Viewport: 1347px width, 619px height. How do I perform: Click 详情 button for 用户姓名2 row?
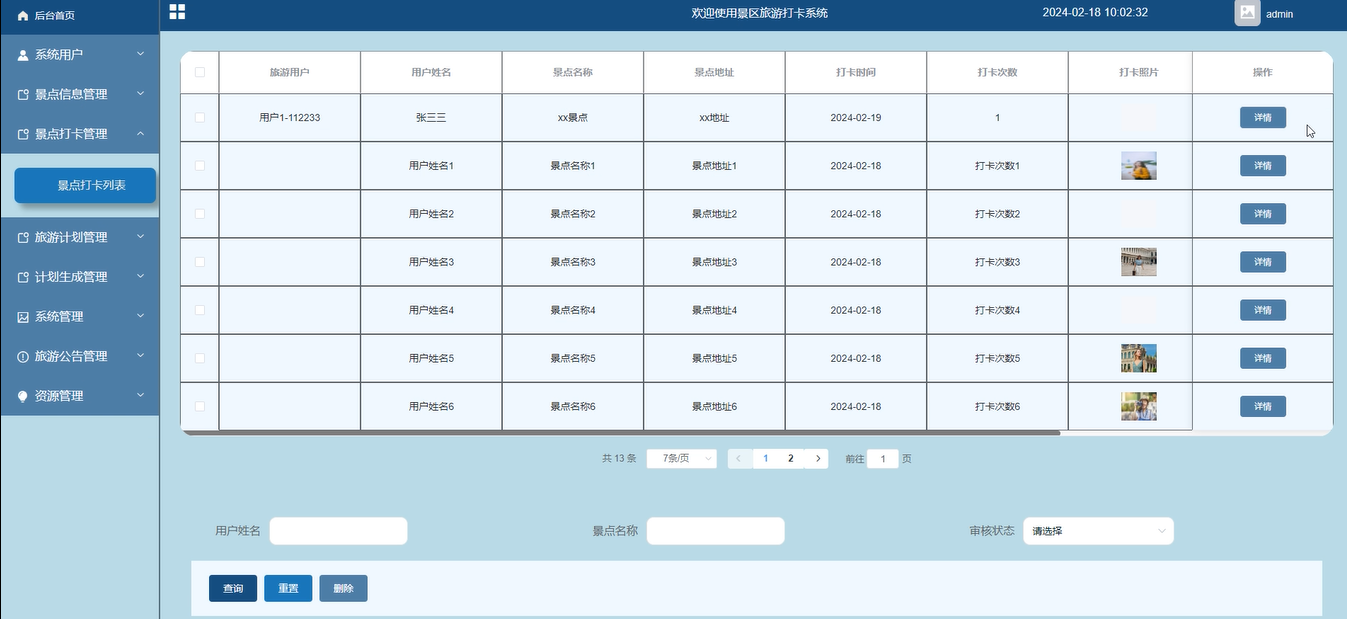tap(1263, 214)
